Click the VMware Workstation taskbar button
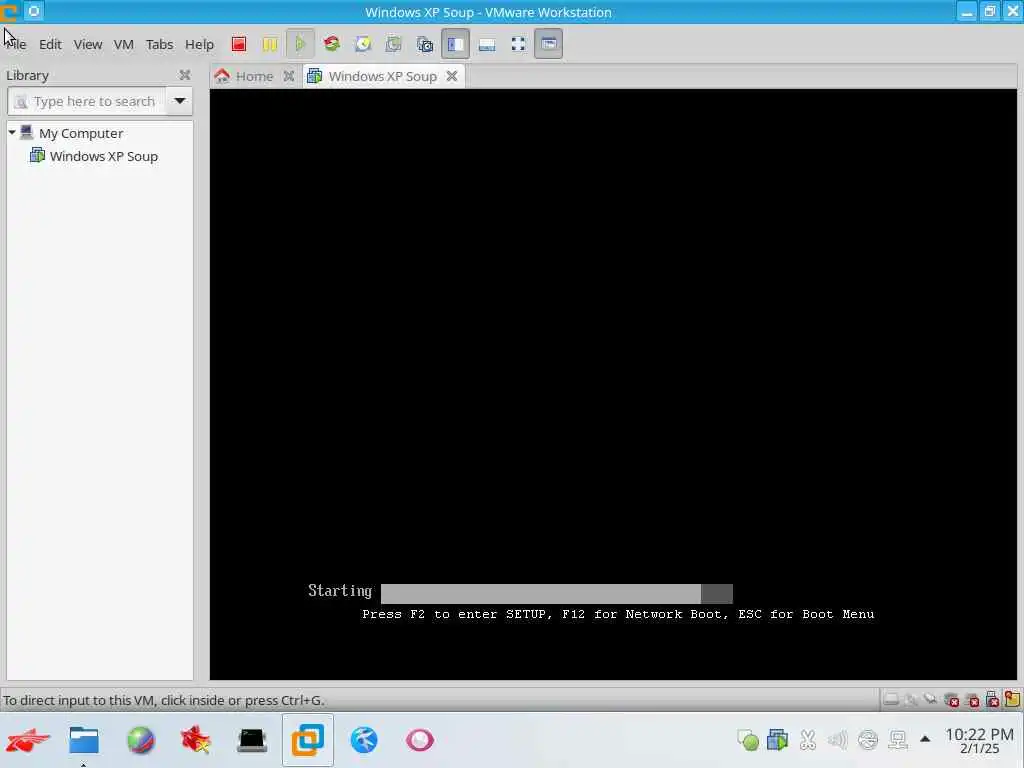This screenshot has width=1024, height=768. 308,740
